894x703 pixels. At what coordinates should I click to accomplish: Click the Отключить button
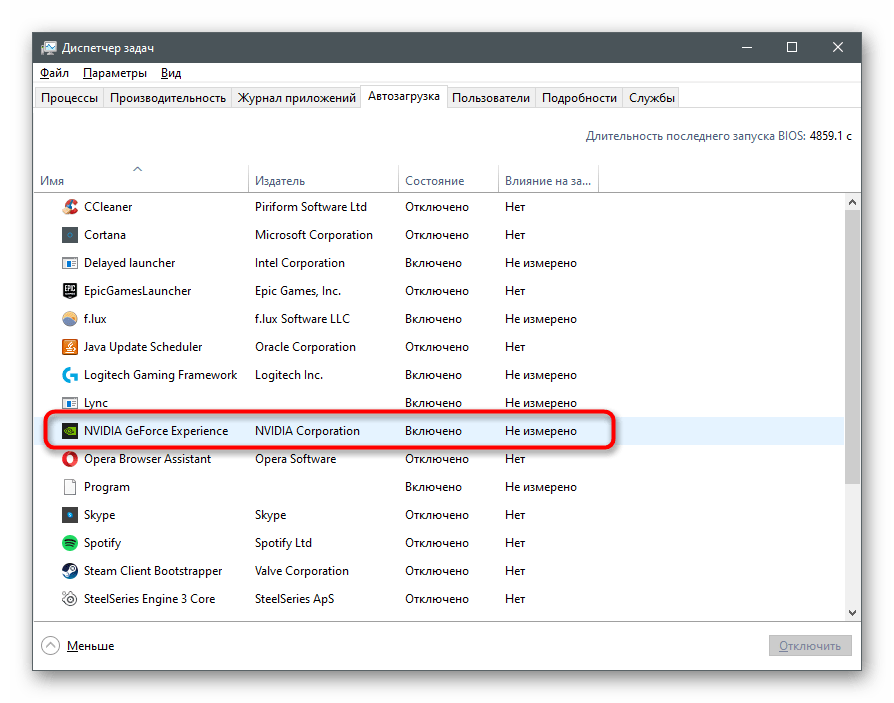coord(810,645)
